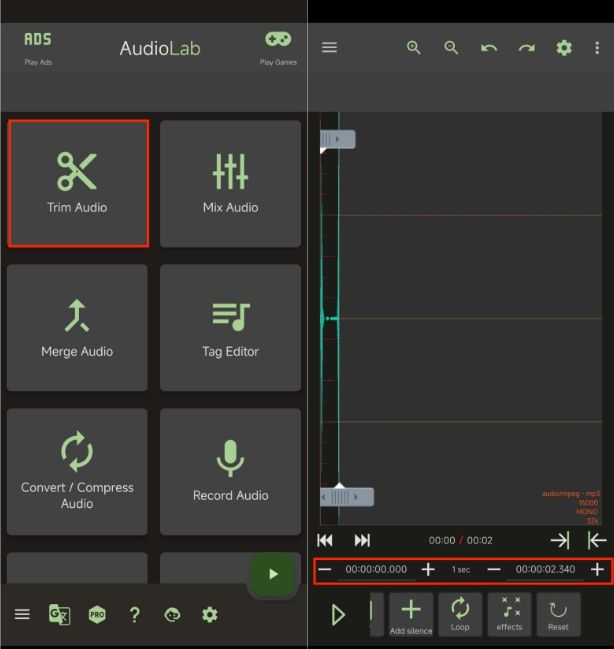
Task: Open the three-dot overflow menu
Action: click(x=597, y=48)
